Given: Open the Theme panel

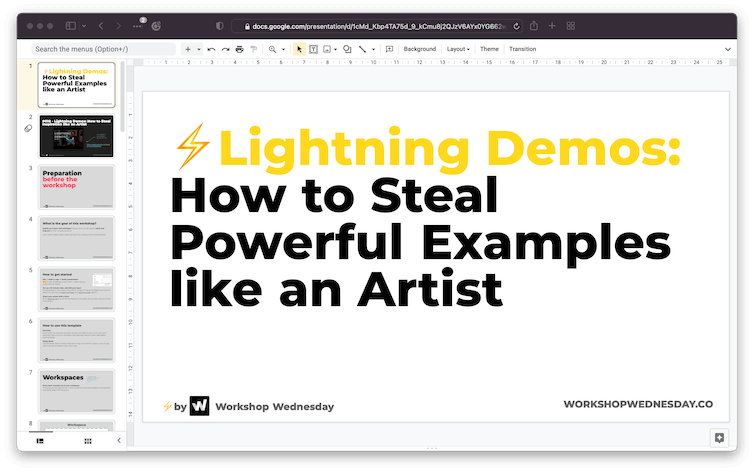Looking at the screenshot, I should point(489,49).
